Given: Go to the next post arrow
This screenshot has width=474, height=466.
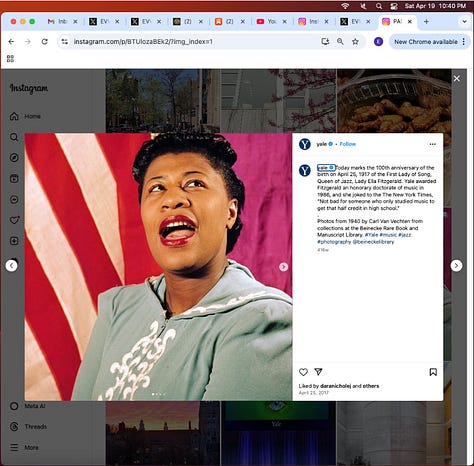Looking at the screenshot, I should click(x=456, y=266).
